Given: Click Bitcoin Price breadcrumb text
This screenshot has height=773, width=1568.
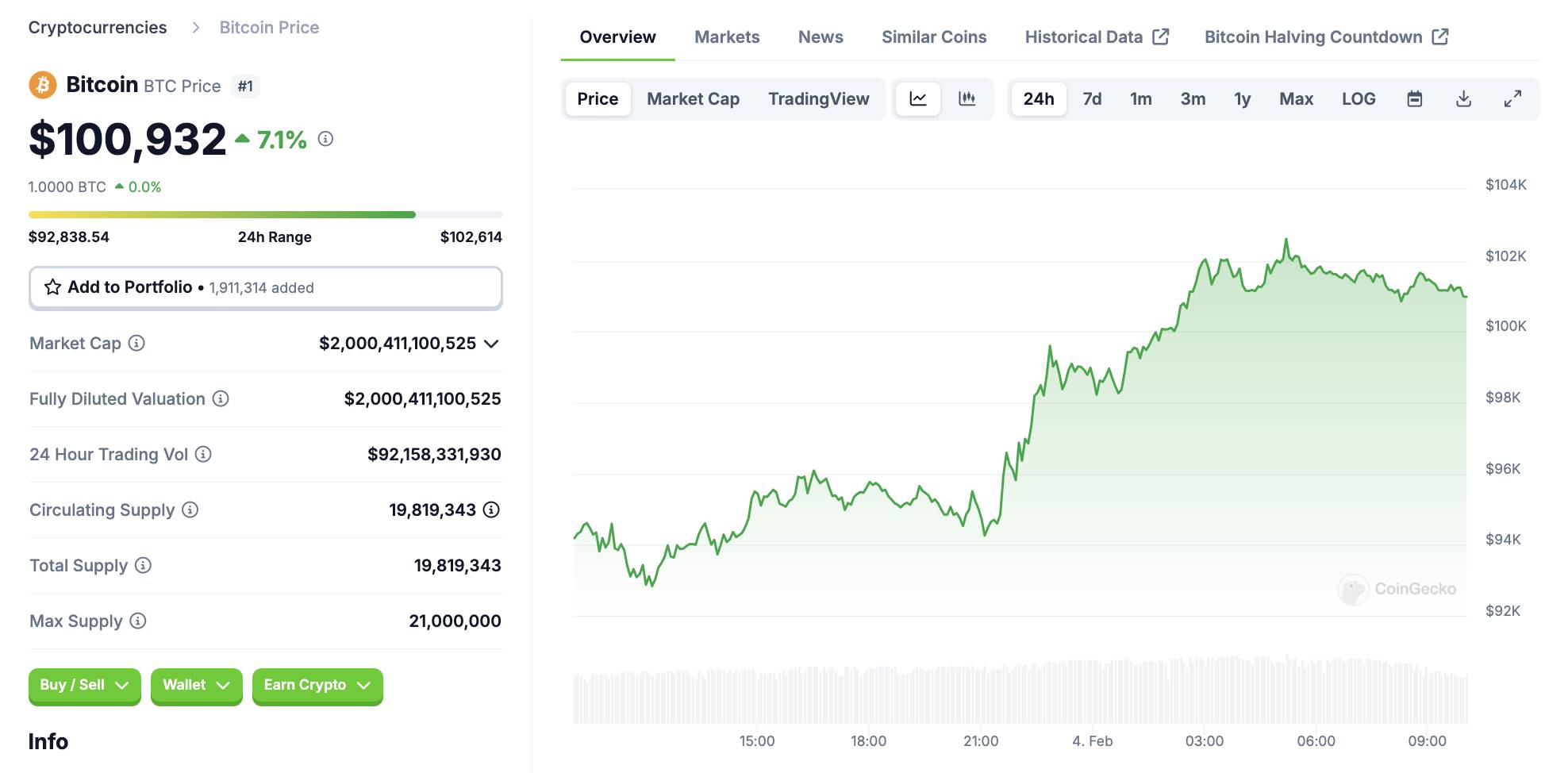Looking at the screenshot, I should tap(269, 28).
